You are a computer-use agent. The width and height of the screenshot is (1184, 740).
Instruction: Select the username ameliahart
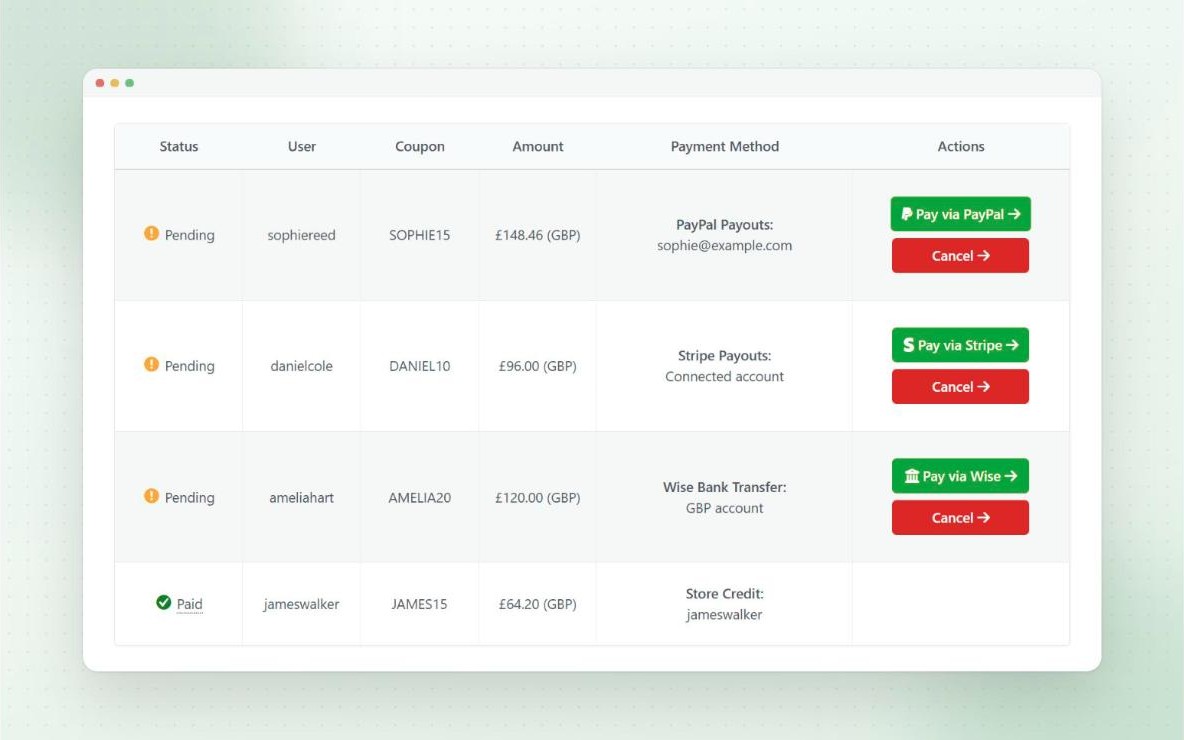[x=301, y=498]
